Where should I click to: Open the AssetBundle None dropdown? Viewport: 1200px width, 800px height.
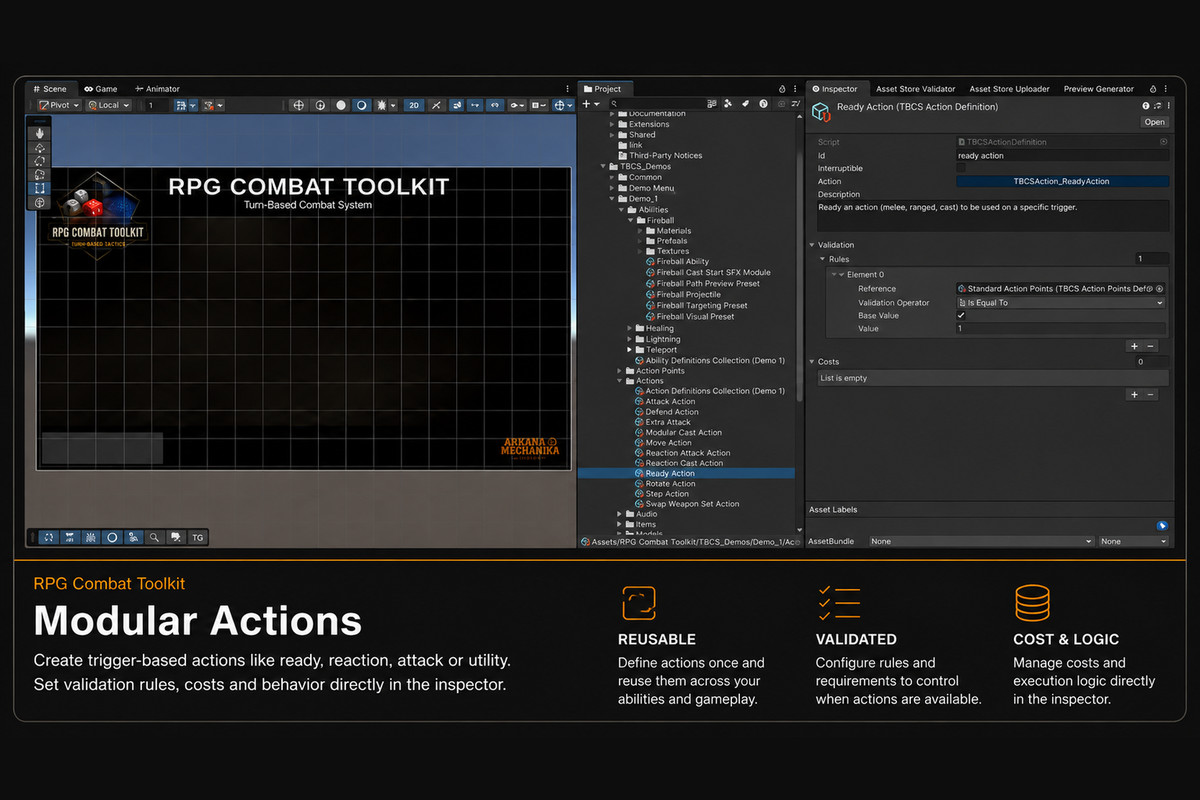pos(981,541)
